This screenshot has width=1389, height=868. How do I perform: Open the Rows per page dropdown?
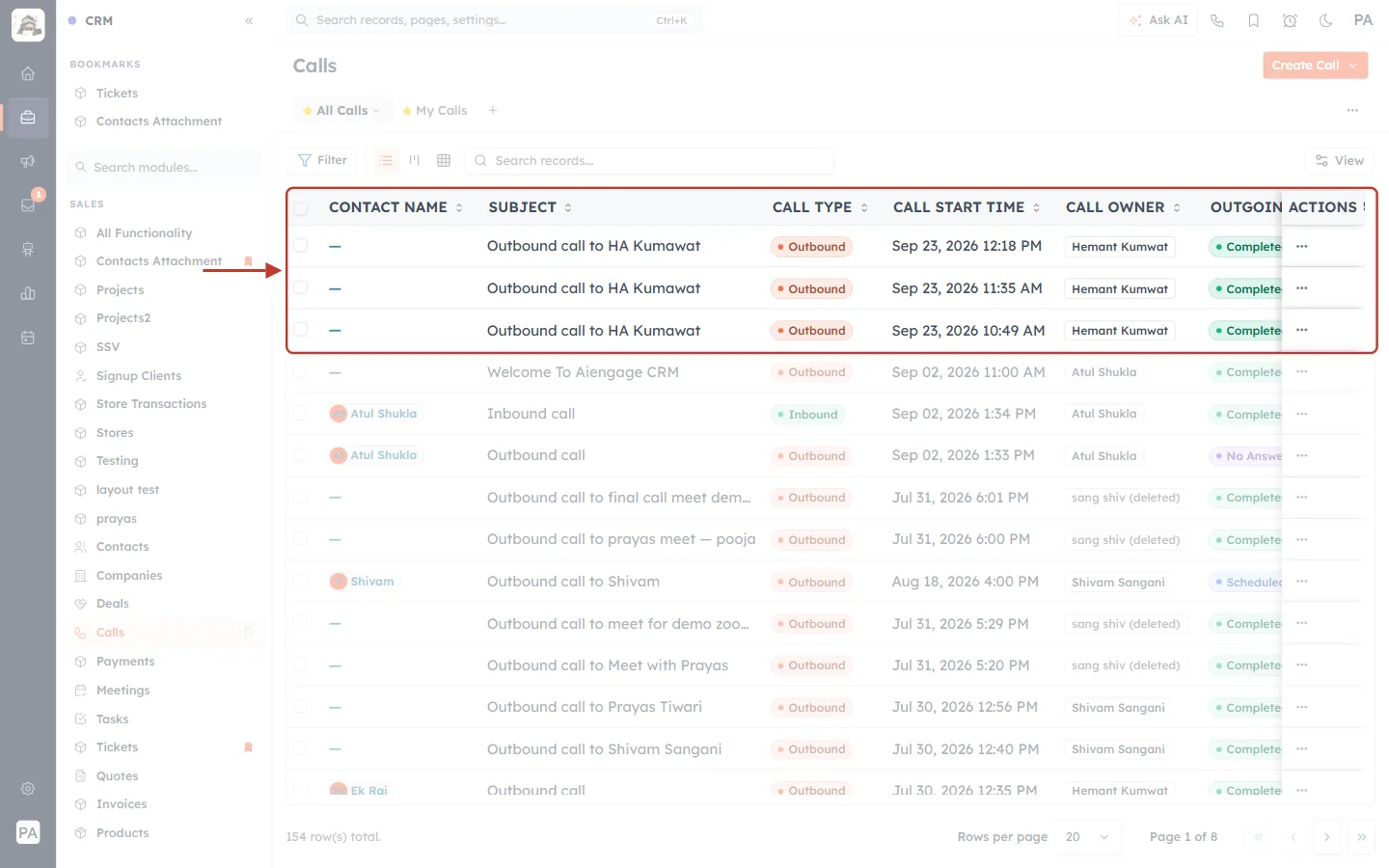click(x=1088, y=836)
